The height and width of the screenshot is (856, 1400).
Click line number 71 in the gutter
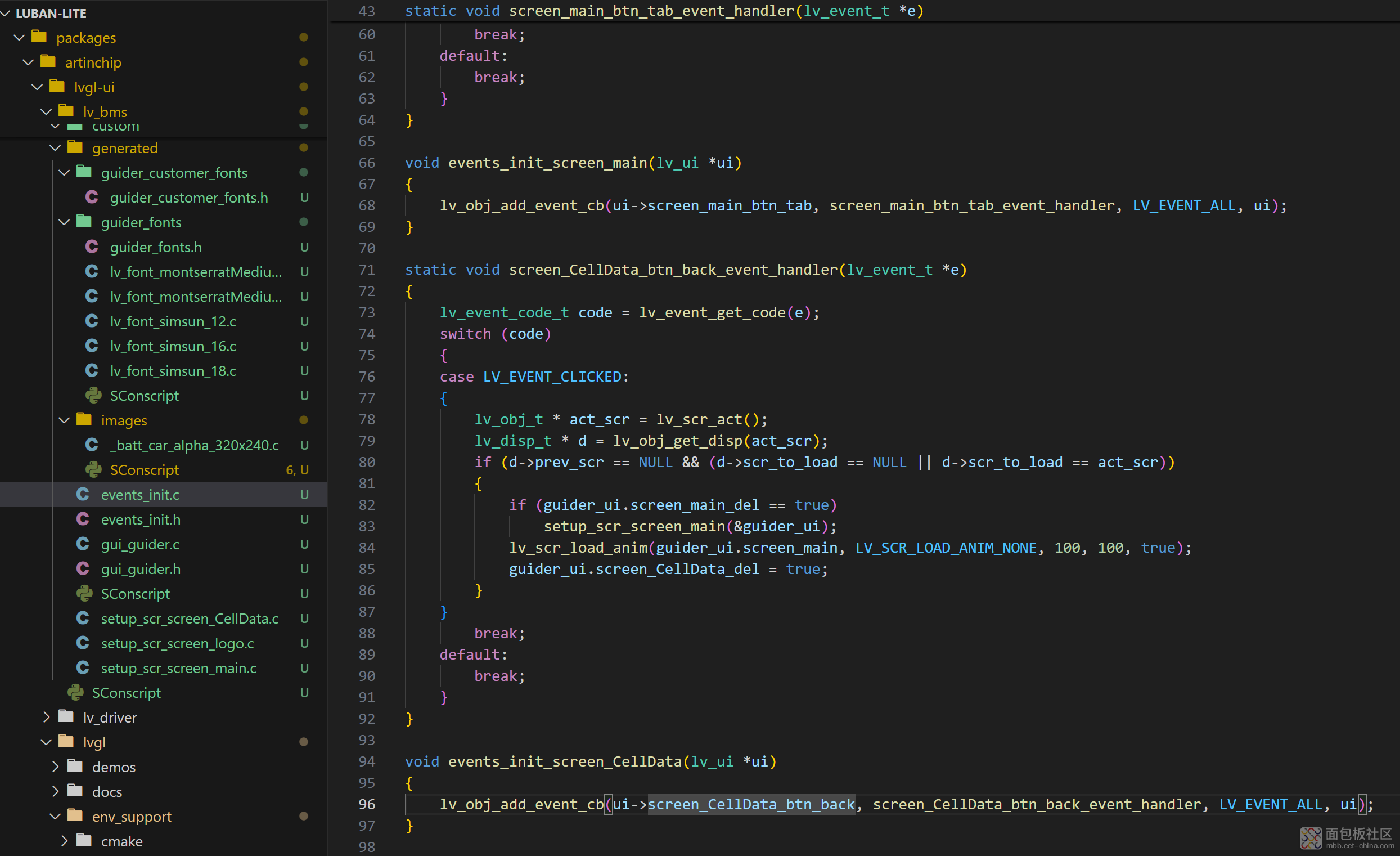pos(367,270)
